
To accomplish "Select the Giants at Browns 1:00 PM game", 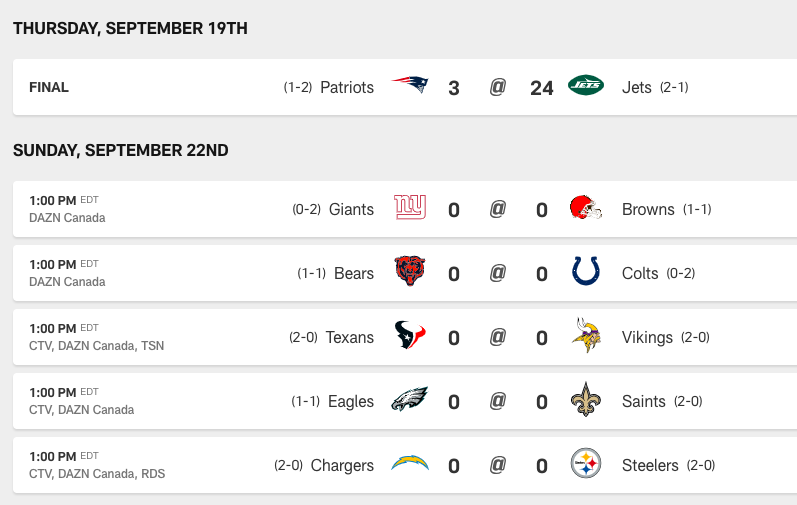I will coord(405,209).
